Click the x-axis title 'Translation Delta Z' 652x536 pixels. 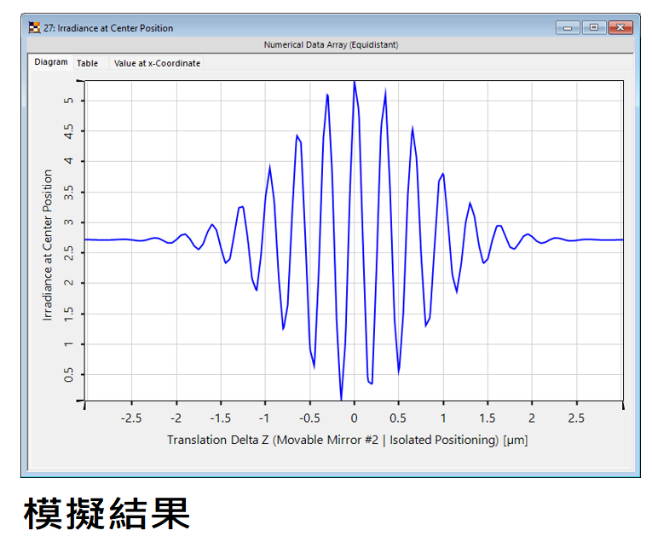click(347, 440)
